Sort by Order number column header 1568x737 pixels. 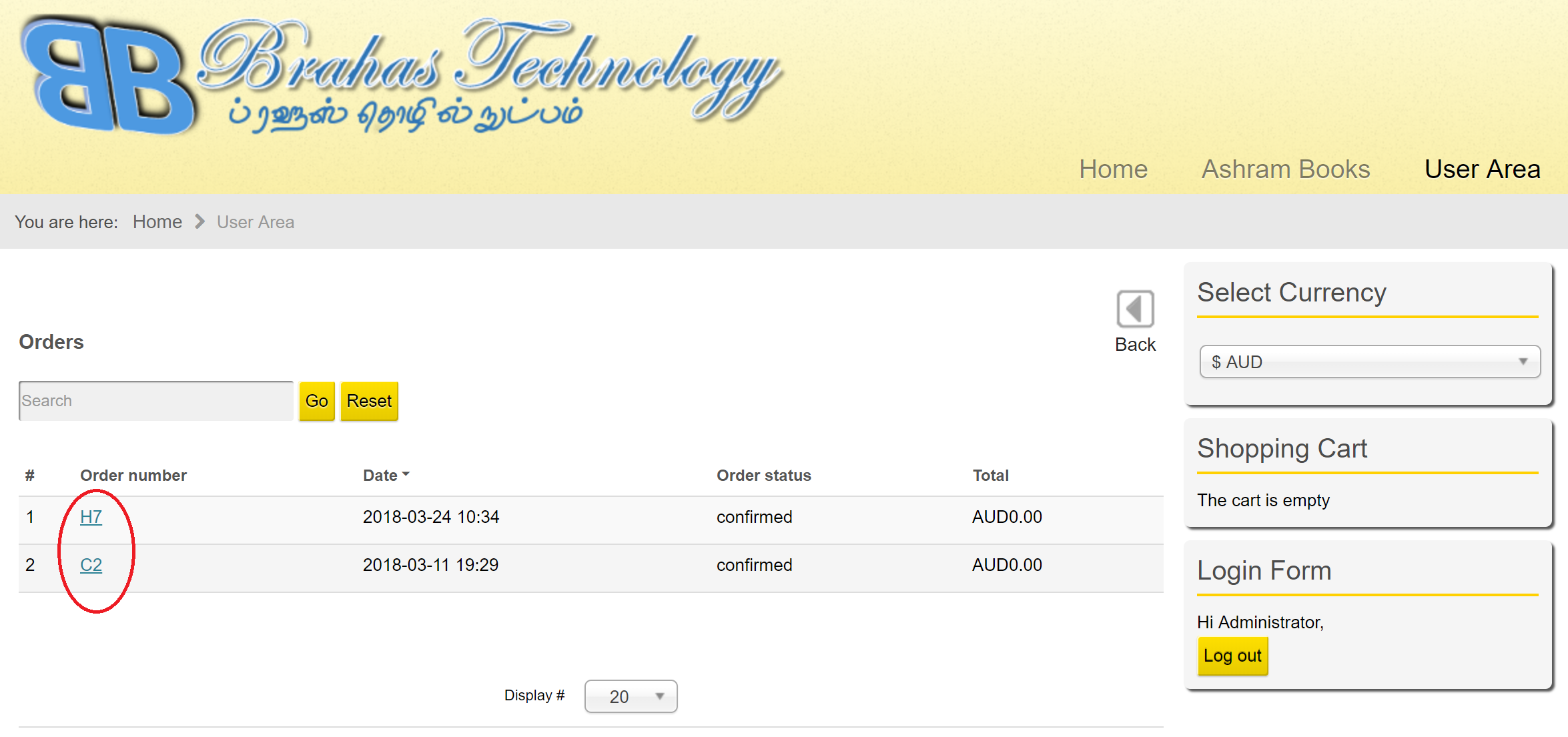coord(133,476)
